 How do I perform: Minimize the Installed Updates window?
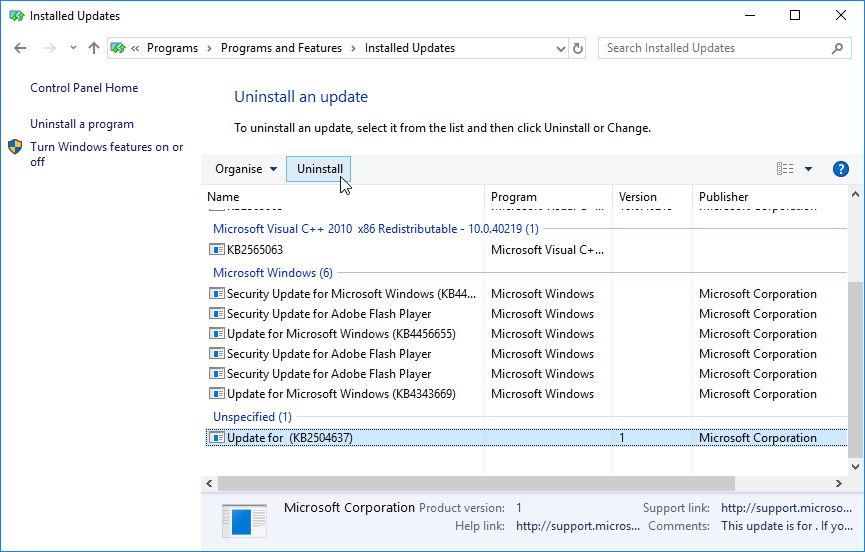(x=750, y=15)
